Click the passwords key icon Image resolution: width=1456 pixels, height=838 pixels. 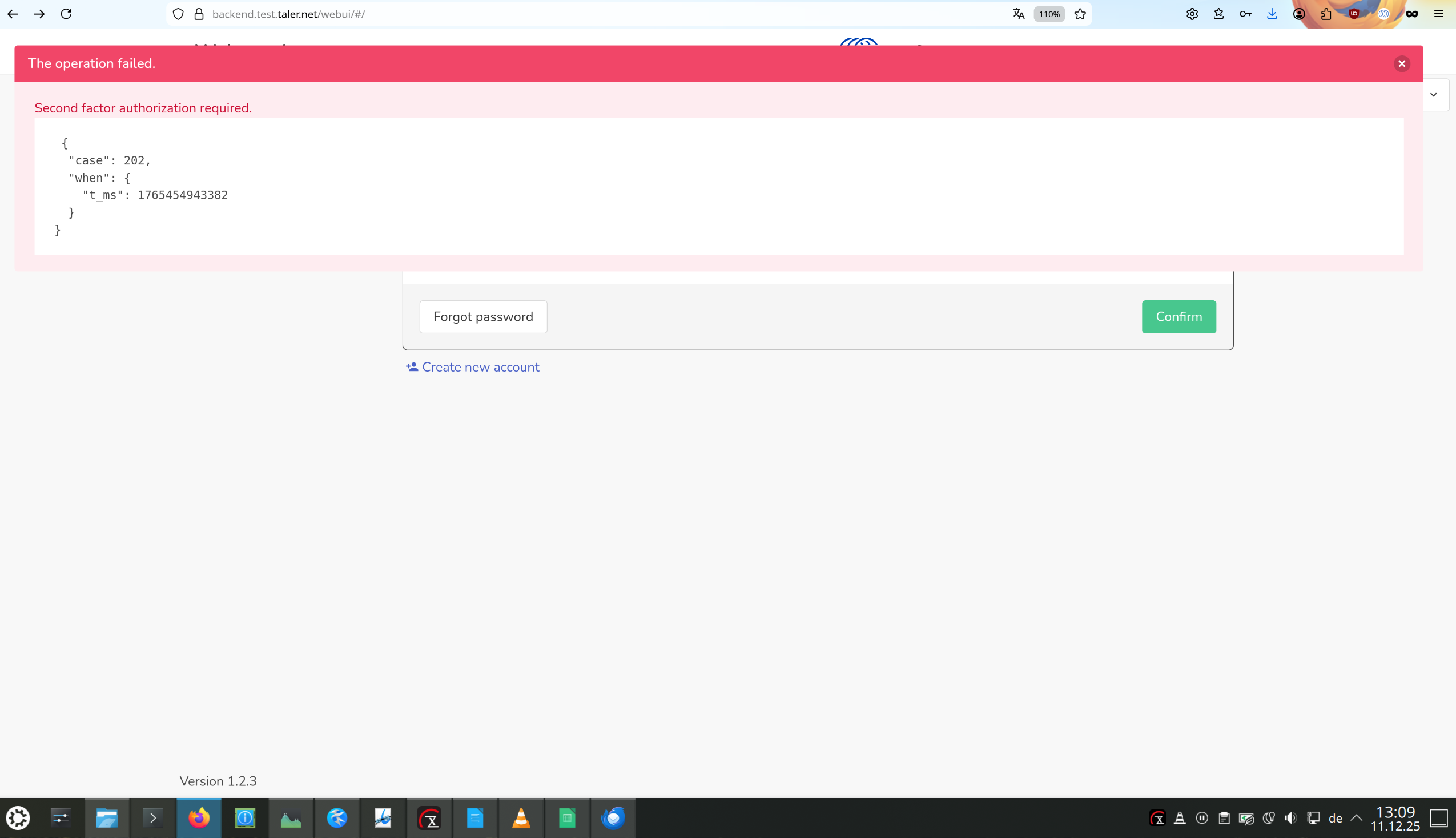[1245, 14]
